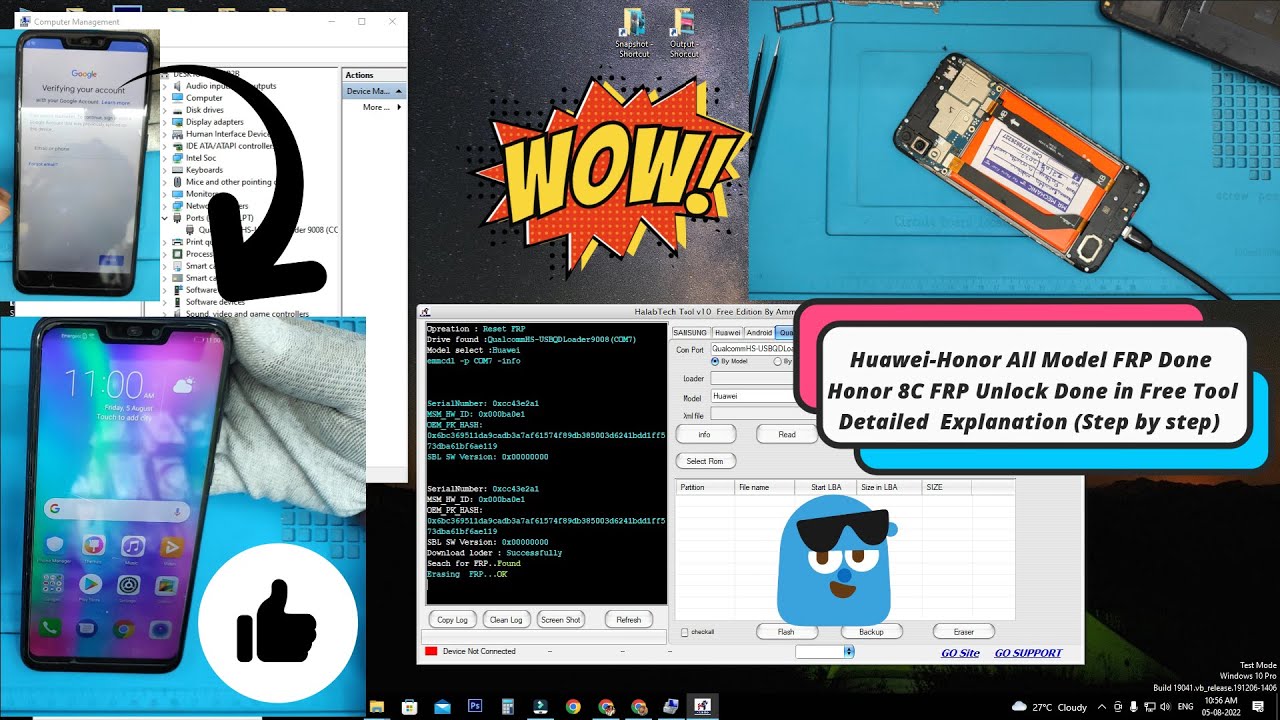Click the Audio inputs device icon
Image resolution: width=1280 pixels, height=720 pixels.
tap(177, 86)
